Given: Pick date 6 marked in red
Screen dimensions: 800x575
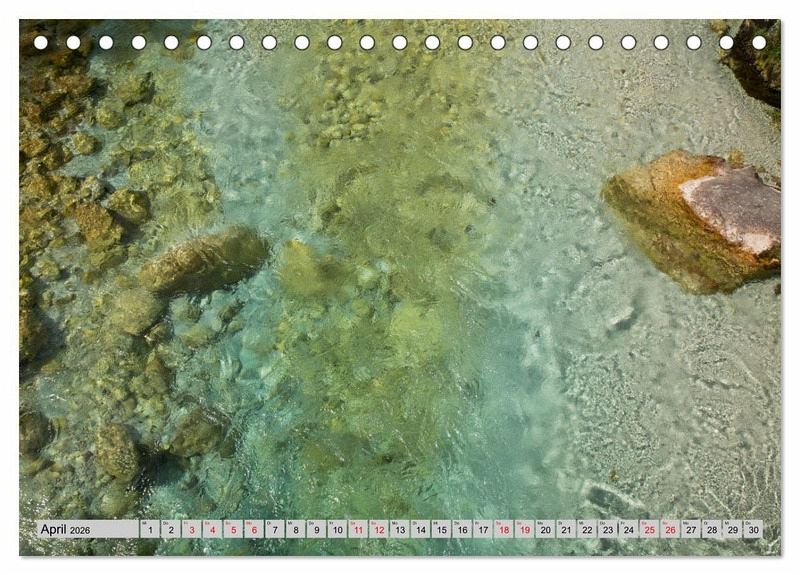Looking at the screenshot, I should click(x=254, y=530).
